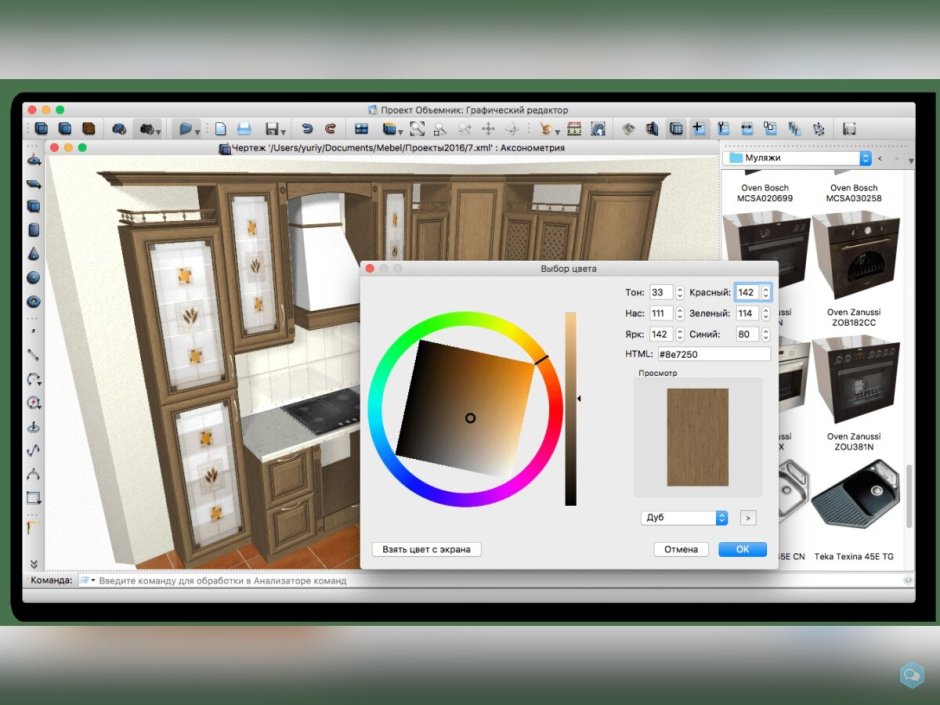Click the Зеленый field showing 114
Viewport: 940px width, 705px height.
tap(748, 313)
